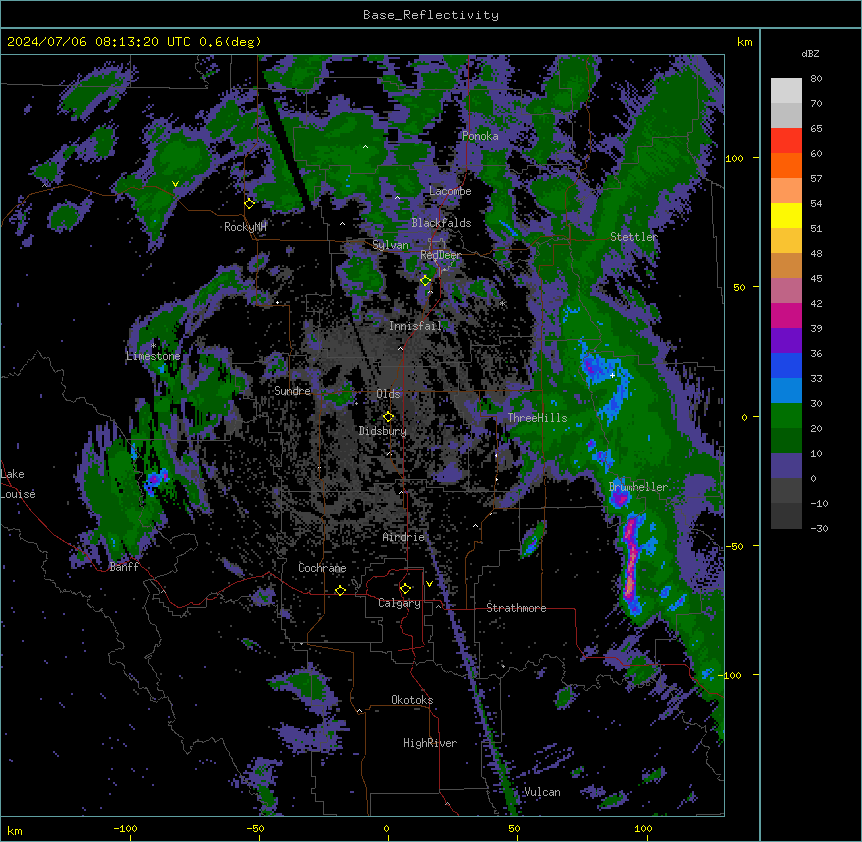Viewport: 862px width, 842px height.
Task: Select the green 20-30 dBZ legend swatch
Action: click(786, 416)
